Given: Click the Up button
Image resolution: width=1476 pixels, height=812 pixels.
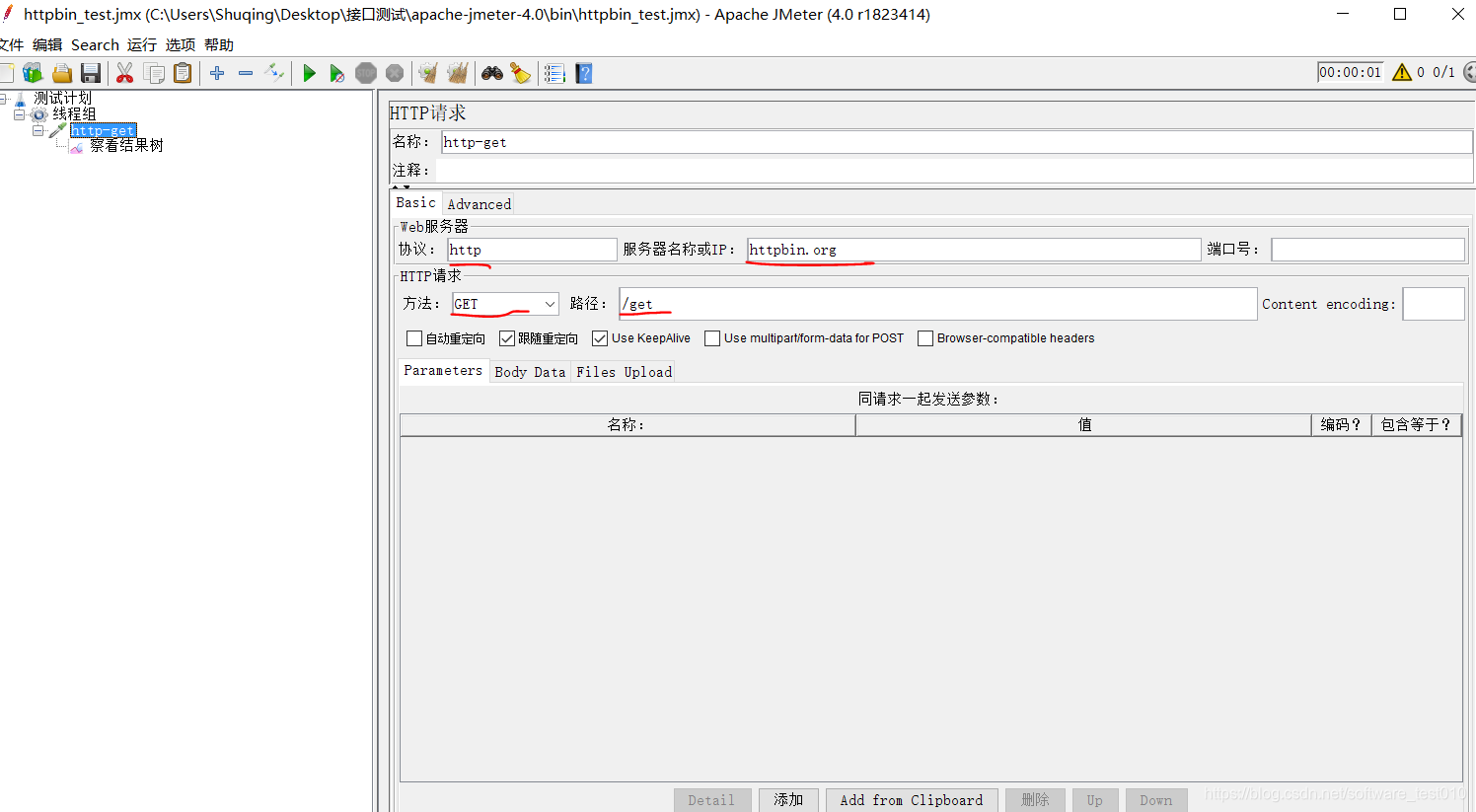Looking at the screenshot, I should [x=1095, y=800].
